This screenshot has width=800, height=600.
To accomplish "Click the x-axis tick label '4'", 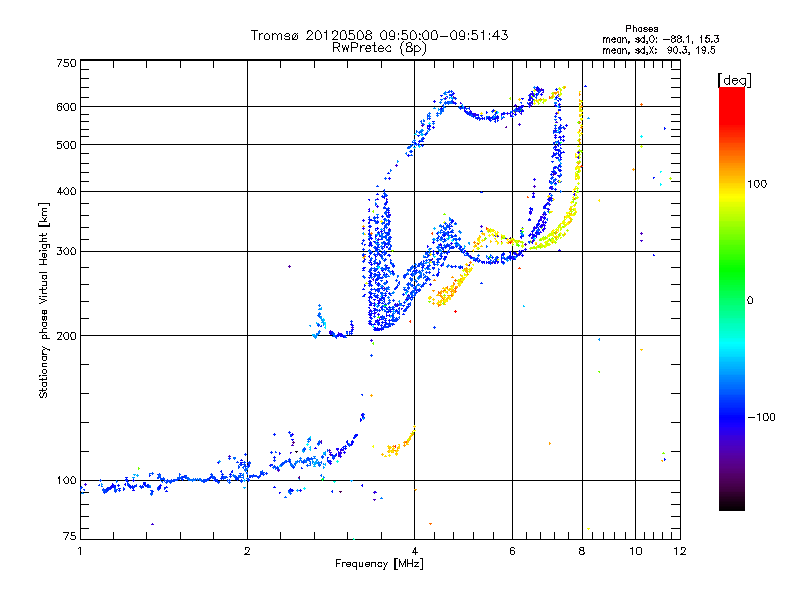I will [x=414, y=551].
